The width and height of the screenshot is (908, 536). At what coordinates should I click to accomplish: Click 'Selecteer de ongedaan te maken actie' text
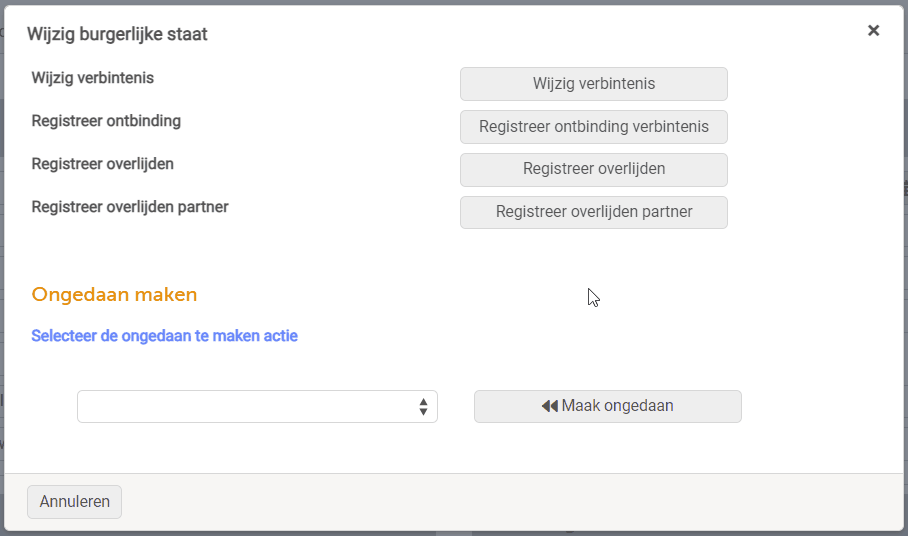[x=164, y=336]
